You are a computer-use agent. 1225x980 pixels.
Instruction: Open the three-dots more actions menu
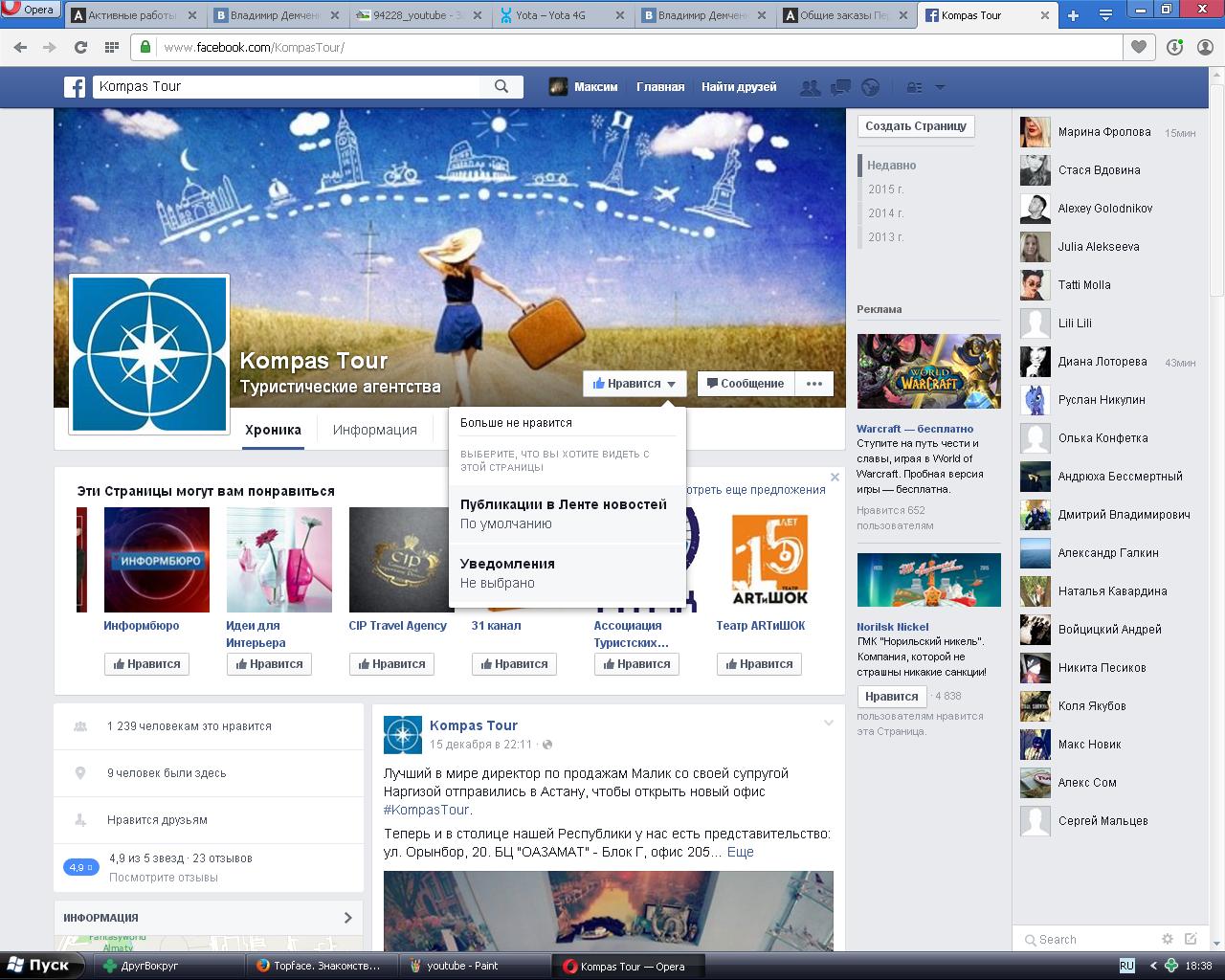(814, 384)
